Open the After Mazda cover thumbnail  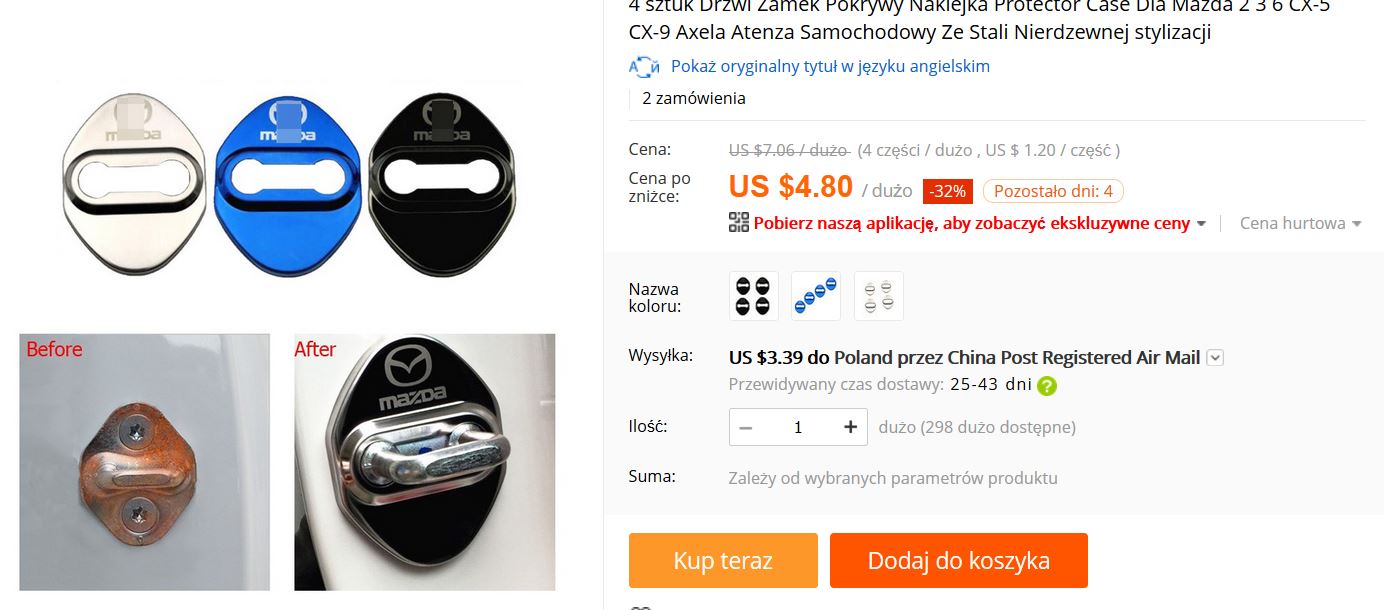click(425, 462)
